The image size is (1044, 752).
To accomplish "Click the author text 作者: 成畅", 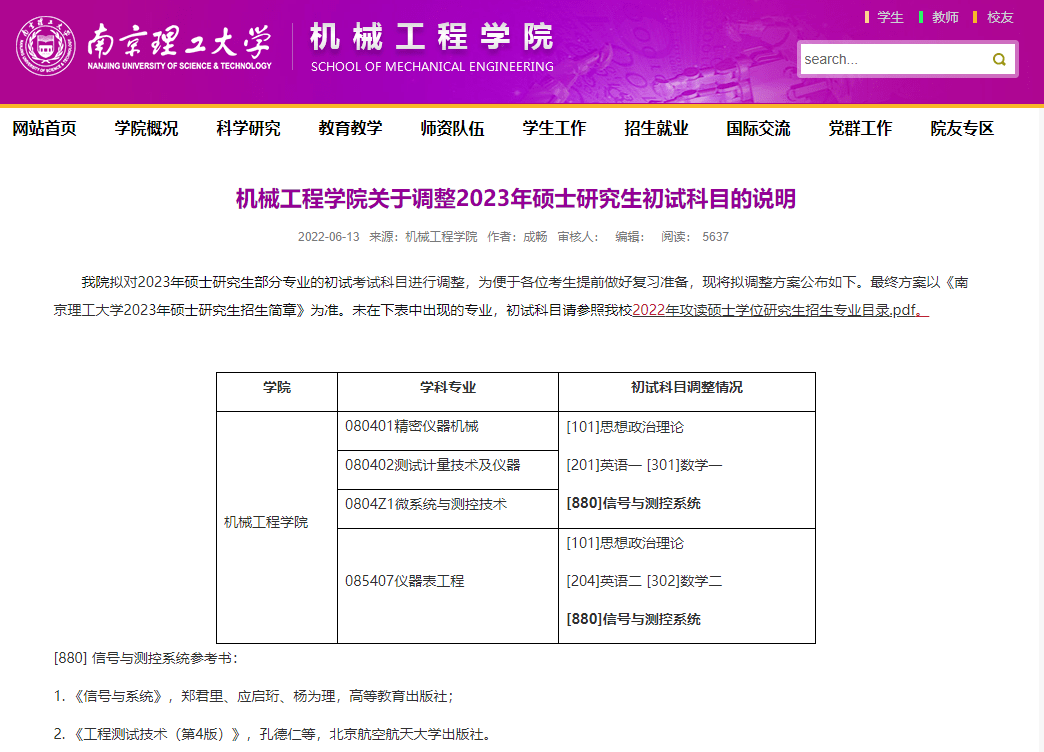I will 517,237.
